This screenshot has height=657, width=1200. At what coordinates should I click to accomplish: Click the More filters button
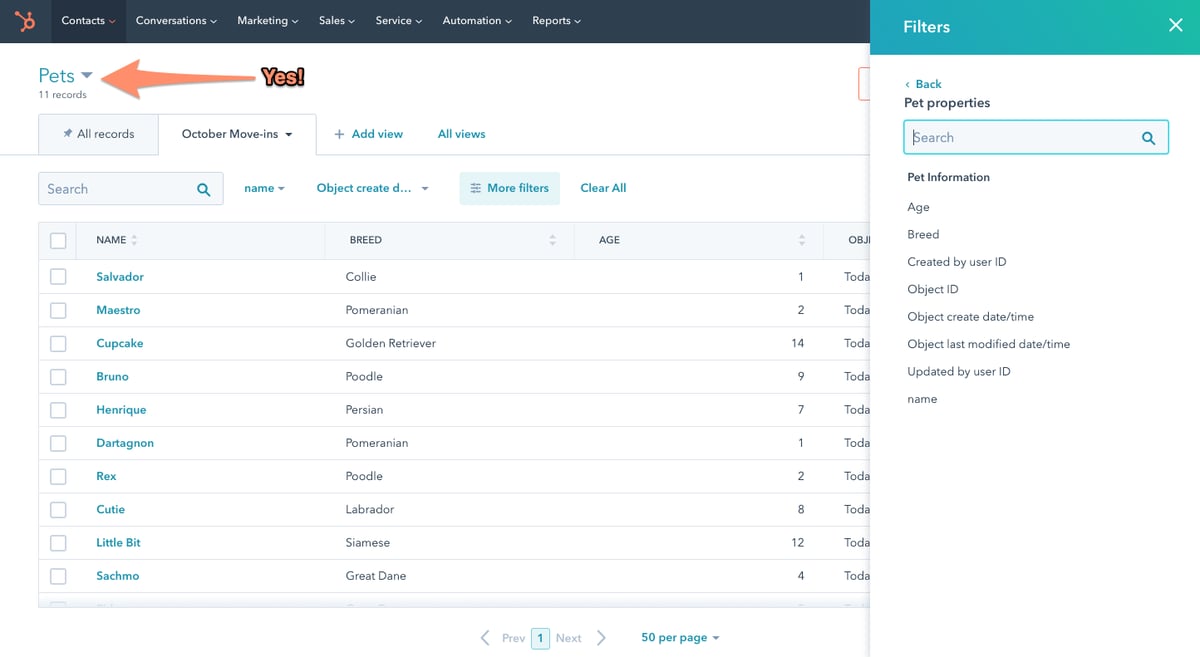click(509, 188)
